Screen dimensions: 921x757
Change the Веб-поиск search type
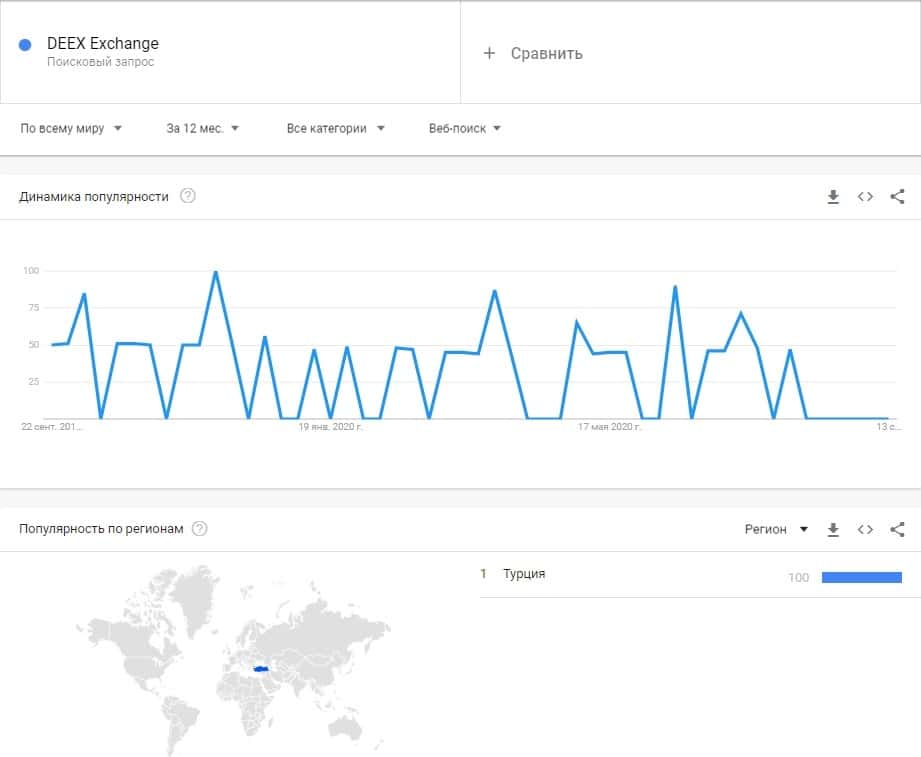coord(464,128)
